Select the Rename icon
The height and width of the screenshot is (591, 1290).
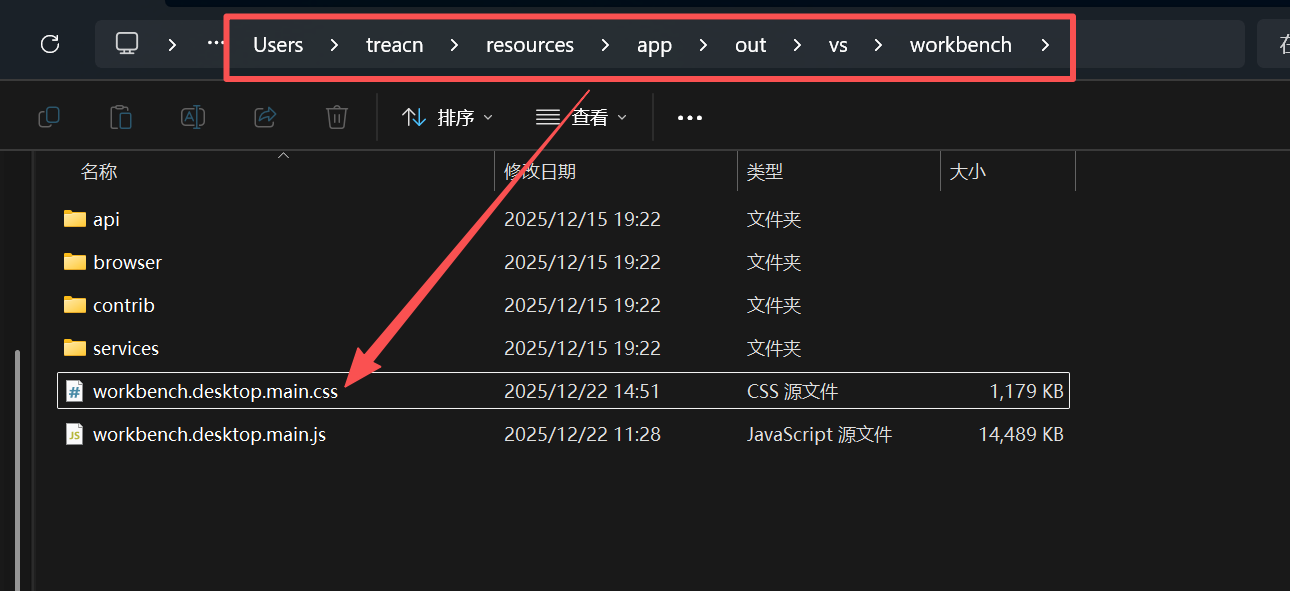[x=192, y=116]
